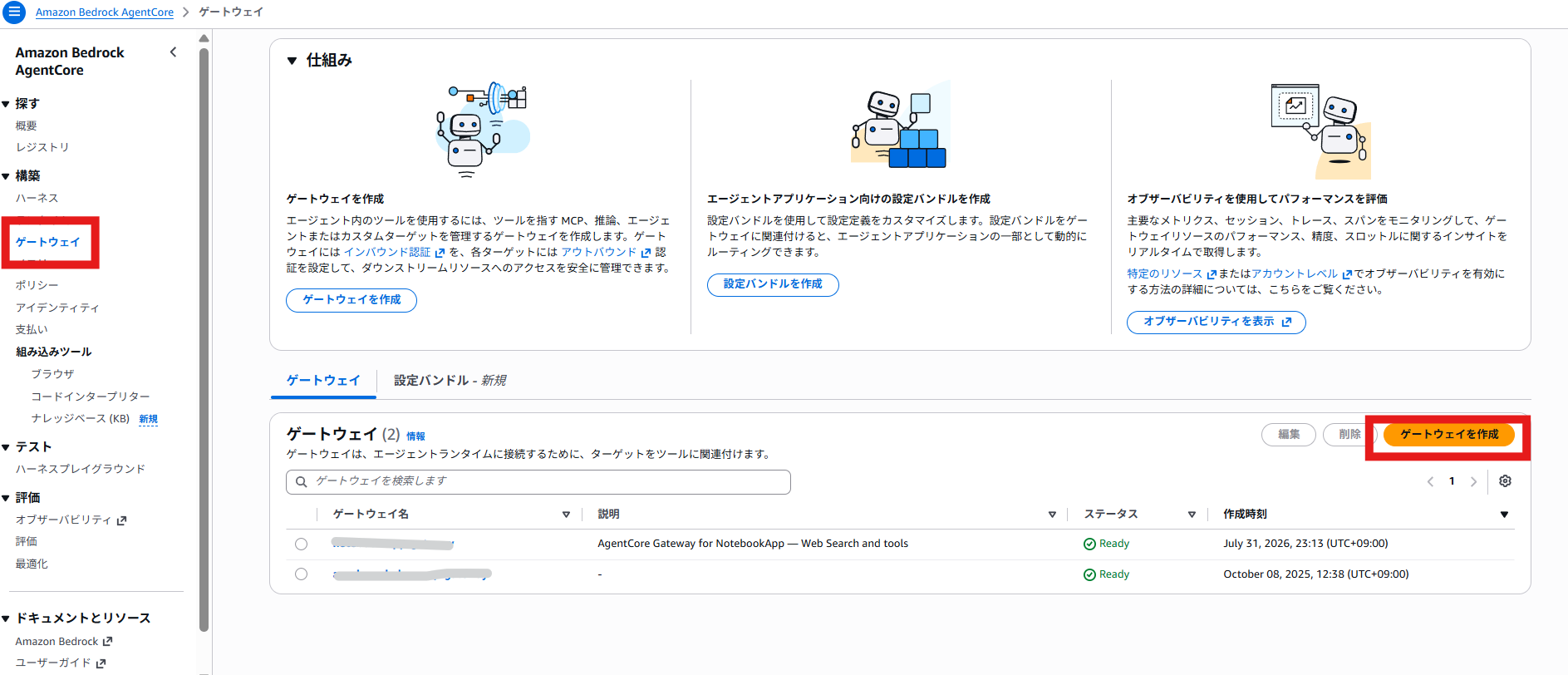Click the 情報 link beside ゲートウェイ (2)

pos(415,436)
